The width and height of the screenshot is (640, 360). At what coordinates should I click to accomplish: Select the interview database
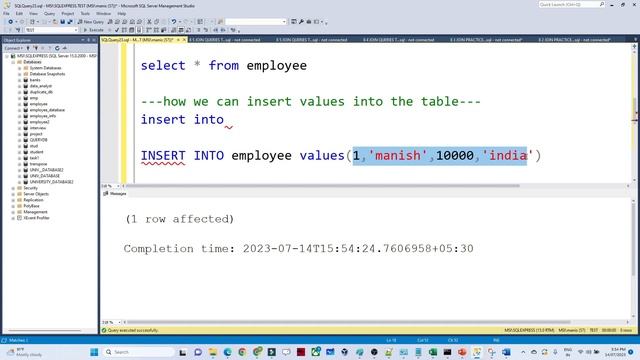click(x=38, y=128)
